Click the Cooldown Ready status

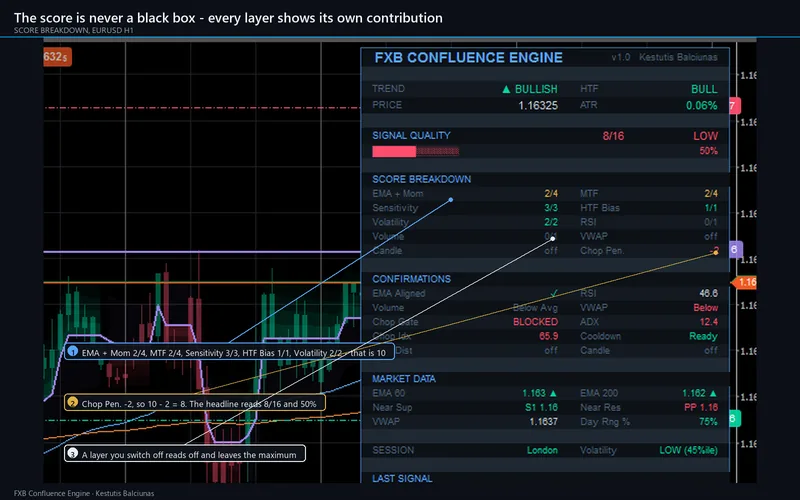[x=703, y=336]
